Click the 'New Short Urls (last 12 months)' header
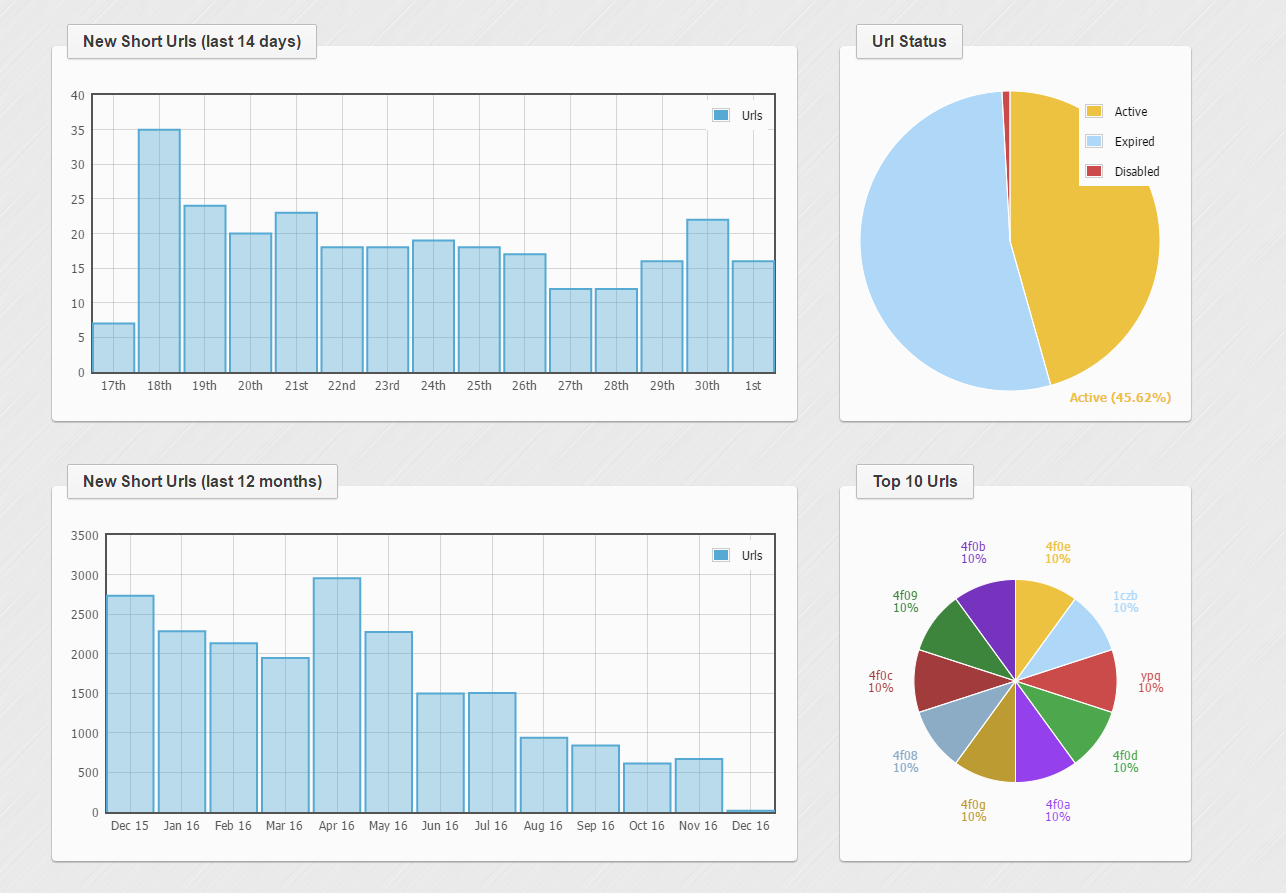Image resolution: width=1286 pixels, height=893 pixels. pos(202,482)
